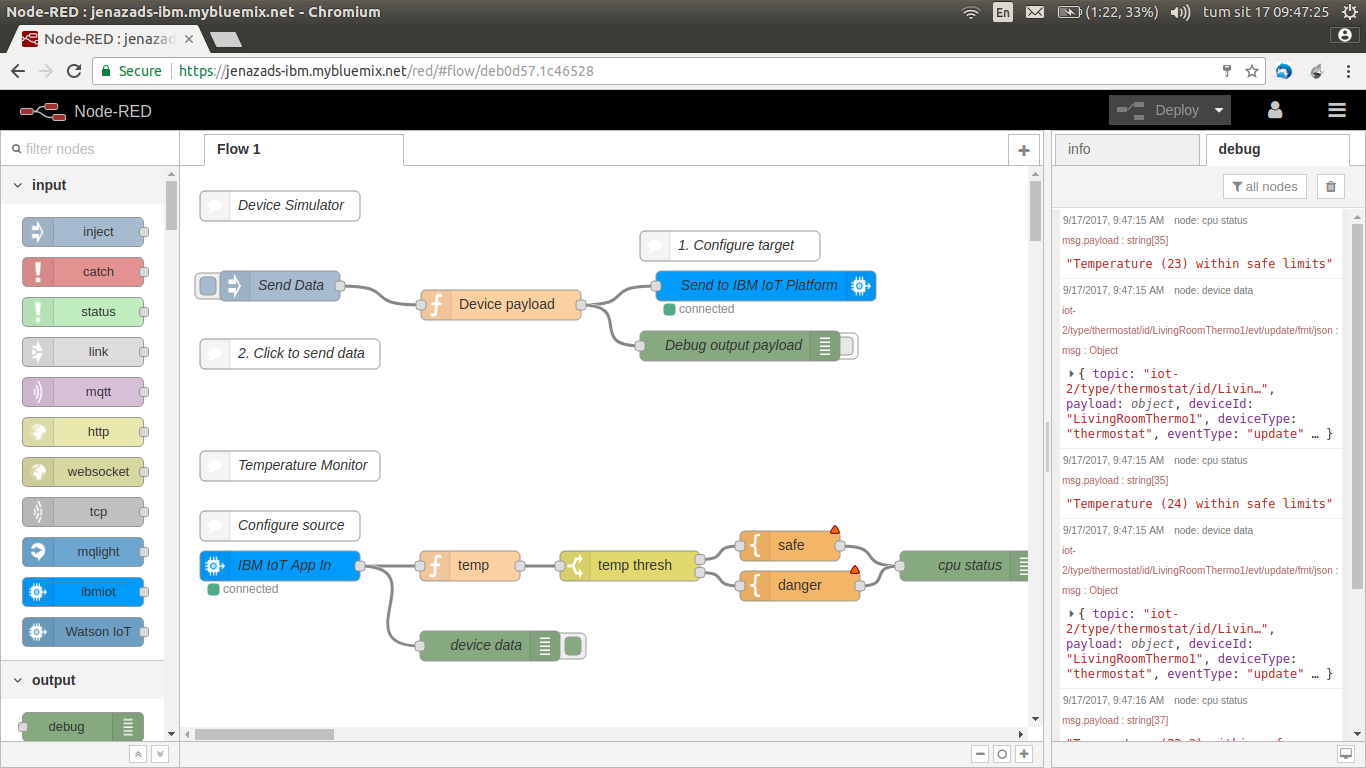
Task: Expand first device data message object
Action: [x=1071, y=373]
